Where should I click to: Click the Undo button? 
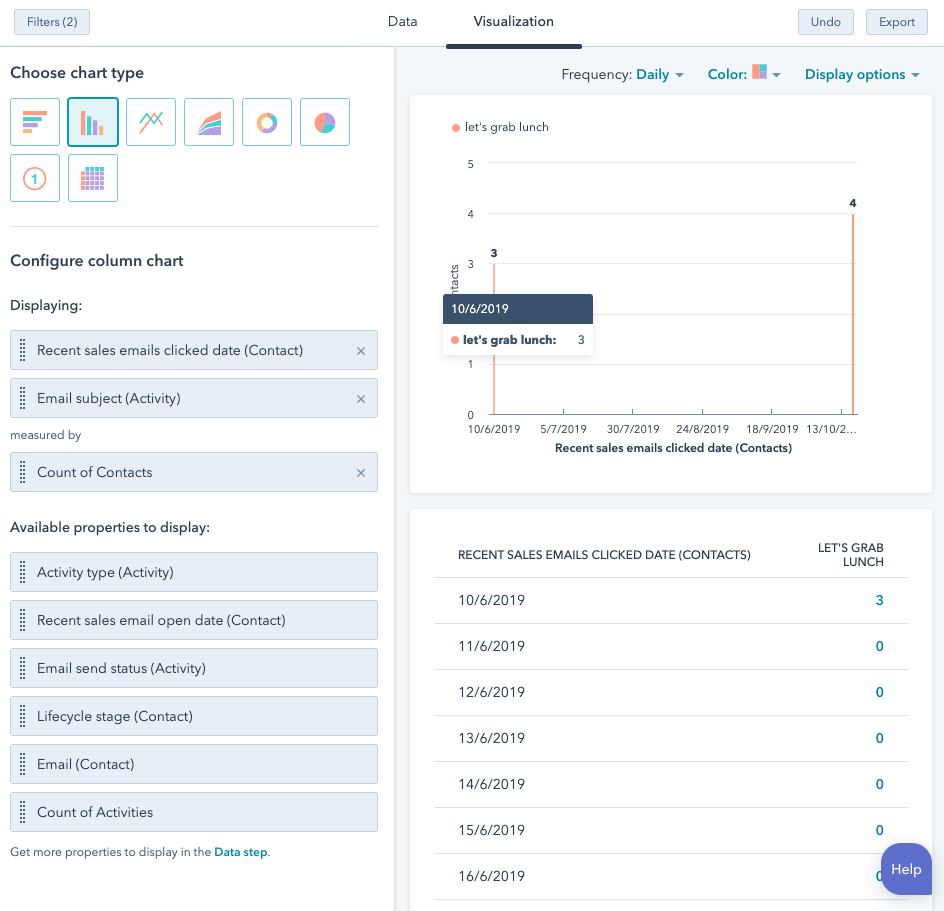(825, 21)
